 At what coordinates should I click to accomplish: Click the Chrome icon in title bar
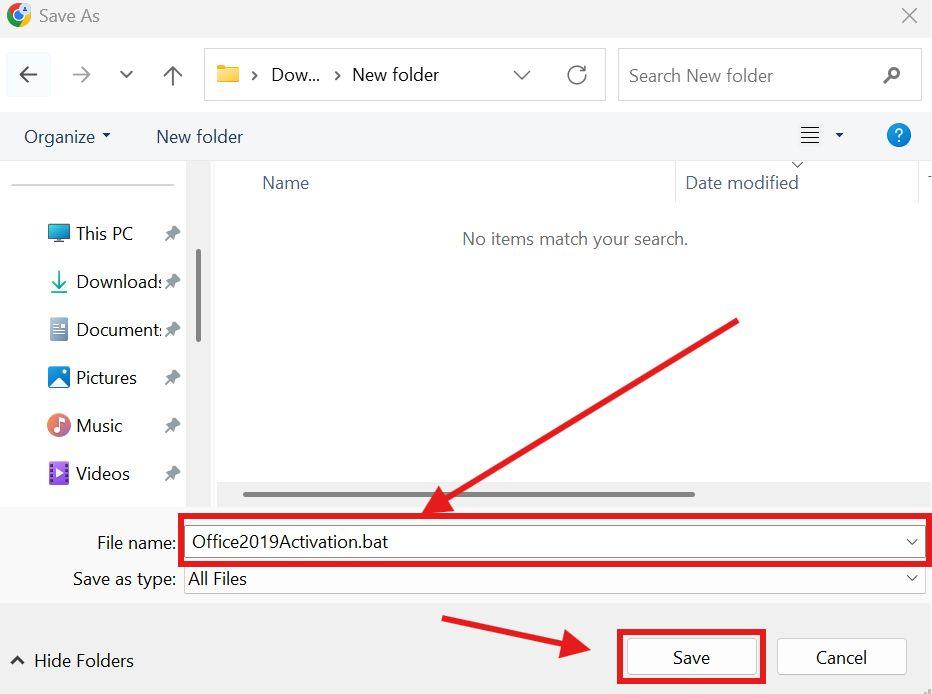coord(18,15)
